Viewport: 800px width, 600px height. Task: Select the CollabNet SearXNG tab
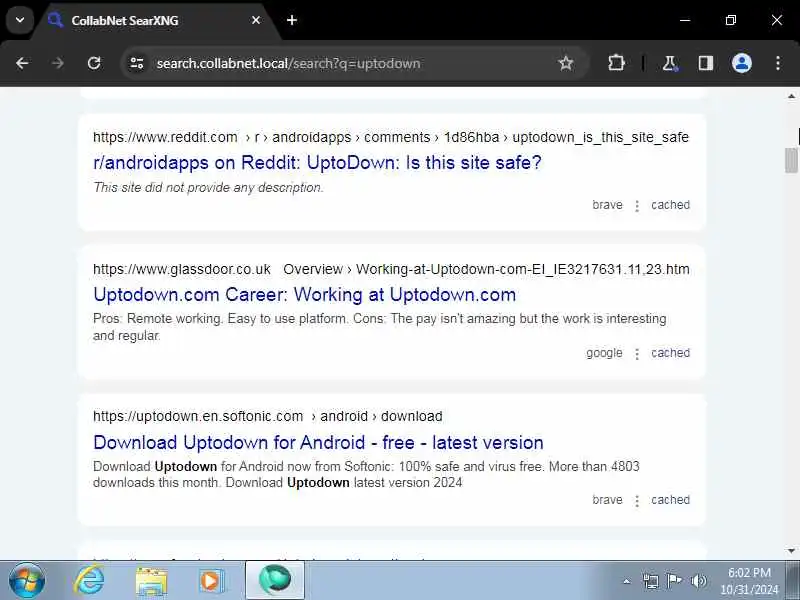156,20
